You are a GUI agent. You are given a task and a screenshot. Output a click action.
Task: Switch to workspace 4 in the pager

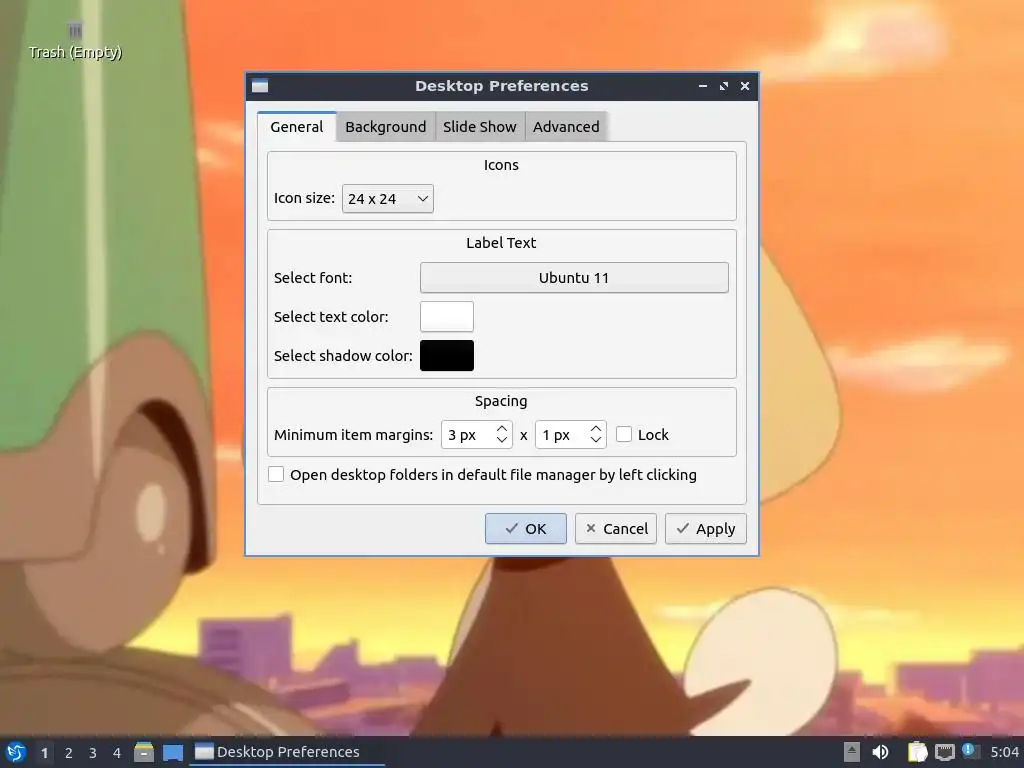tap(117, 753)
